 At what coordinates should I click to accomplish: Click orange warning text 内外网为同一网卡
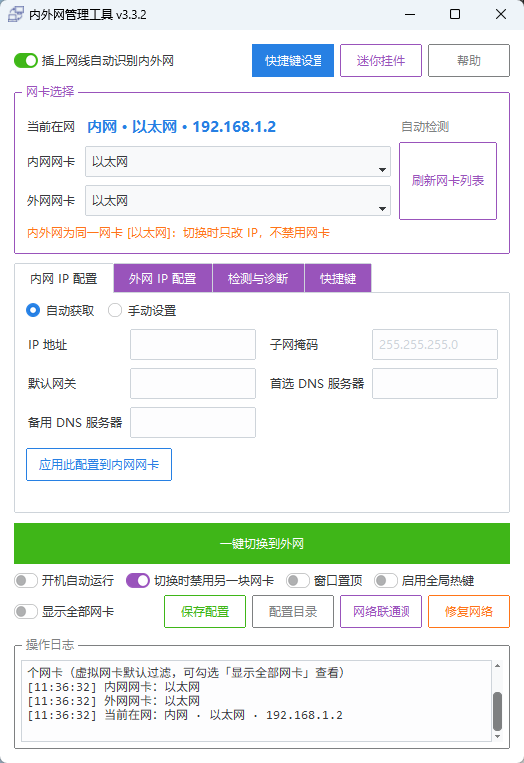pos(178,233)
